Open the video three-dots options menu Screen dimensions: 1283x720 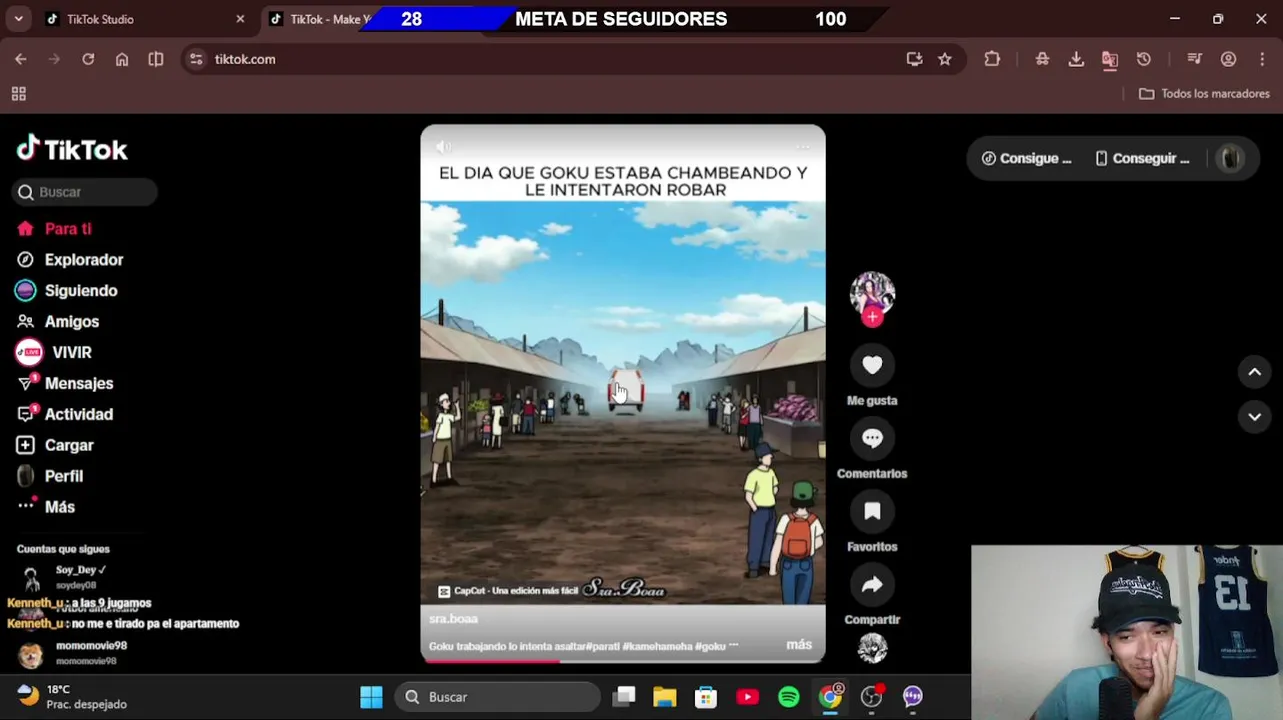pyautogui.click(x=802, y=147)
